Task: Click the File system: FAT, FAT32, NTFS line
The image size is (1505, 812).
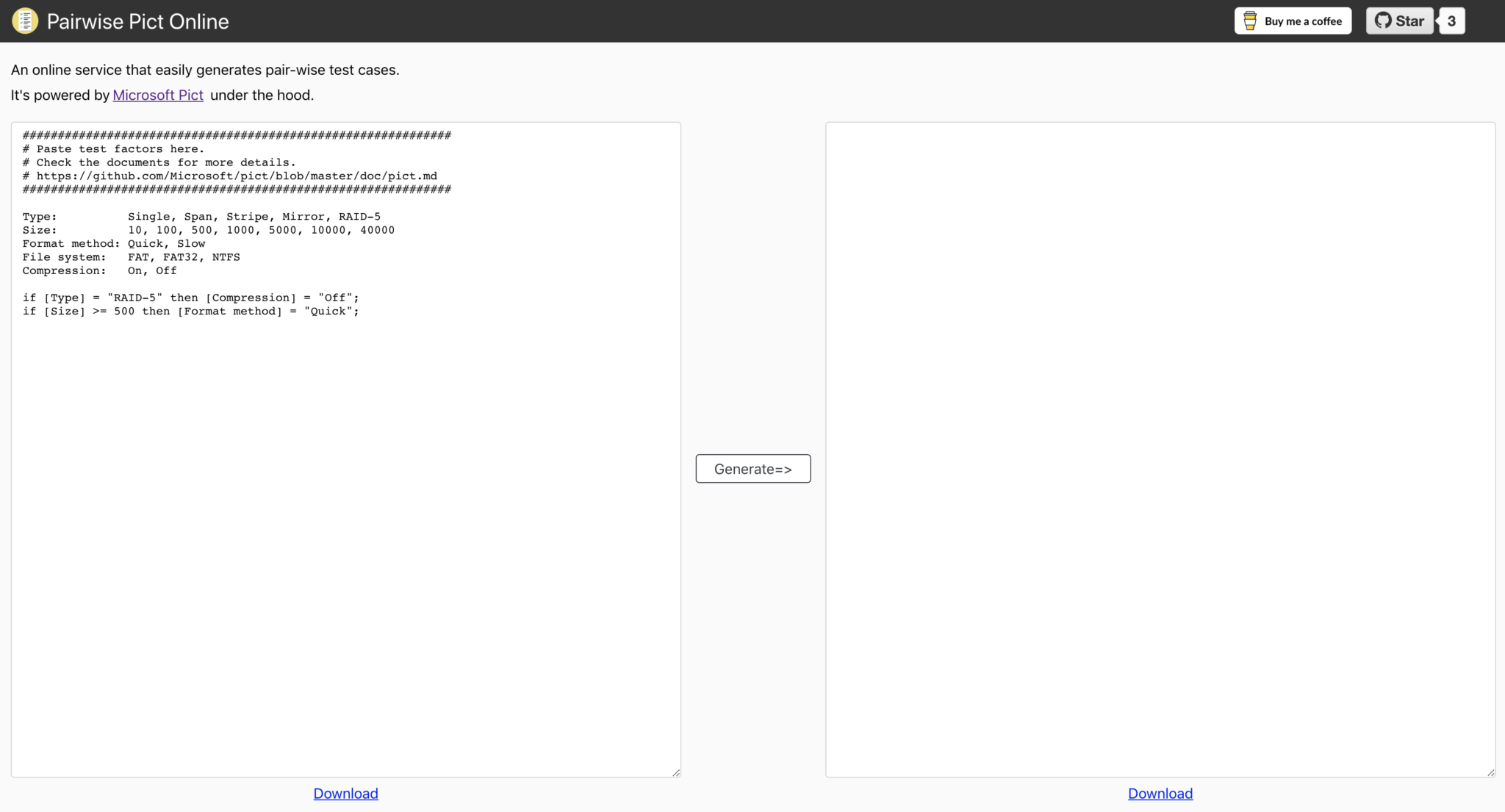Action: 131,257
